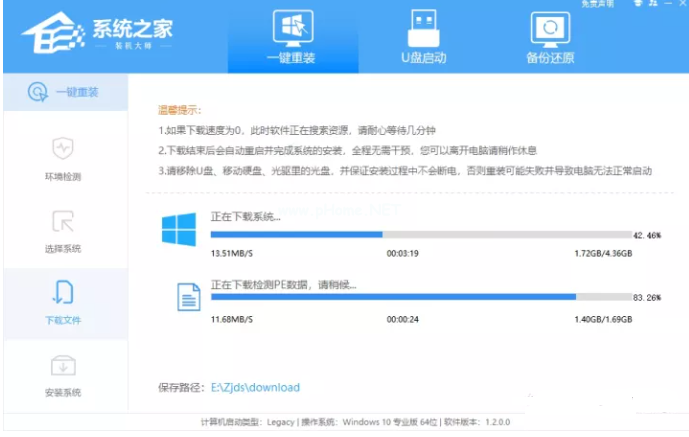This screenshot has width=689, height=437.
Task: Click the 备份还原 monitor icon
Action: [548, 27]
